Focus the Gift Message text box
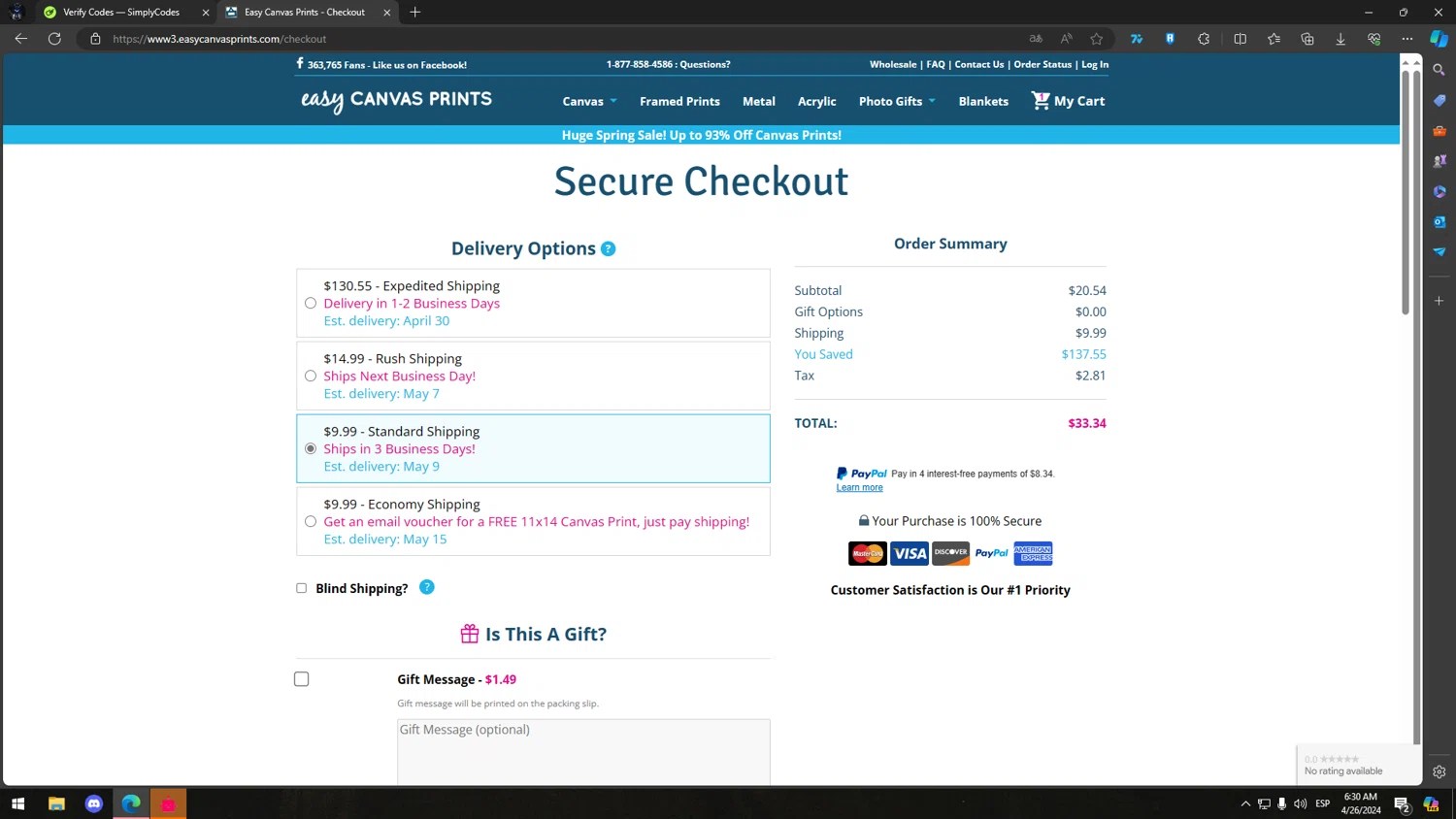Viewport: 1456px width, 819px height. tap(583, 752)
